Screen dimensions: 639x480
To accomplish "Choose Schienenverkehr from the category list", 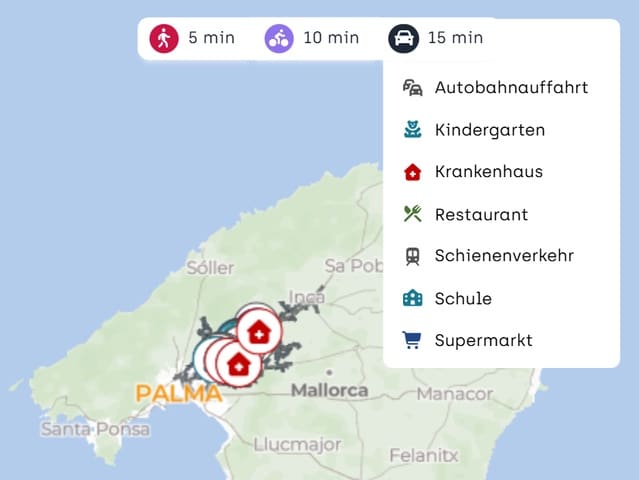I will tap(501, 256).
